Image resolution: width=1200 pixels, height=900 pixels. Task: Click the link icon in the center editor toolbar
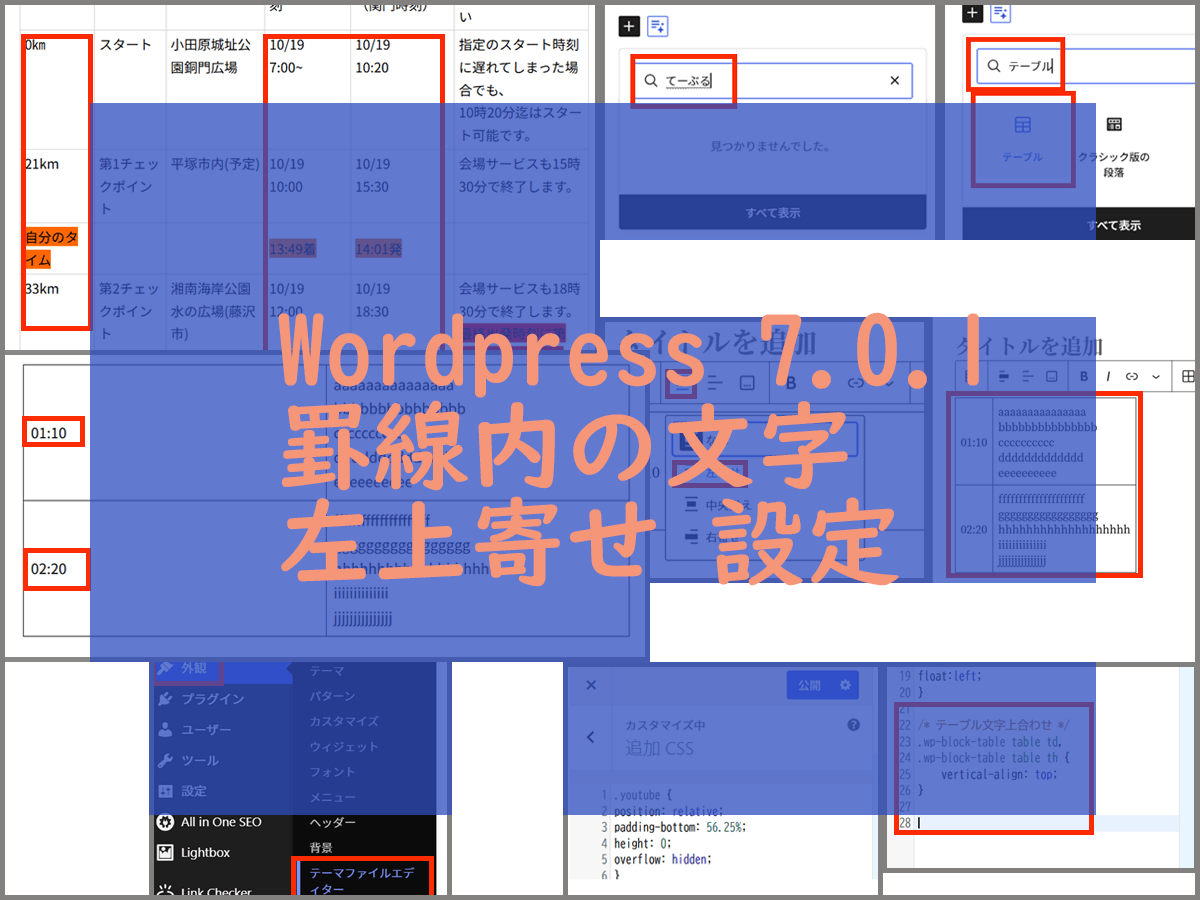[x=855, y=383]
